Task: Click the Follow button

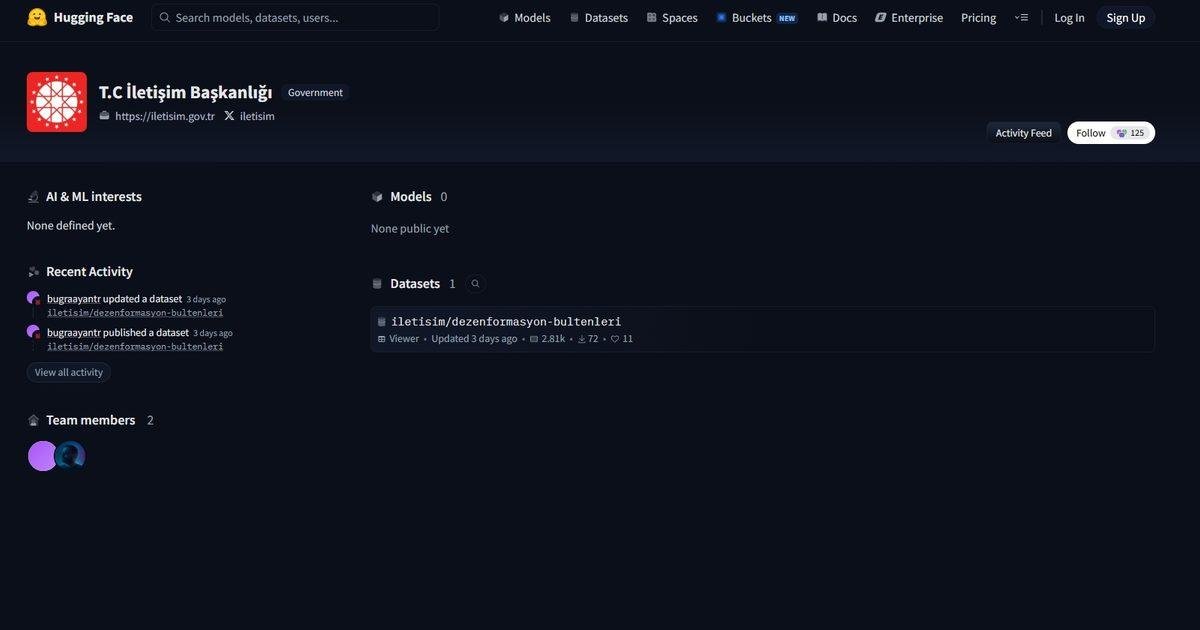Action: coord(1111,133)
